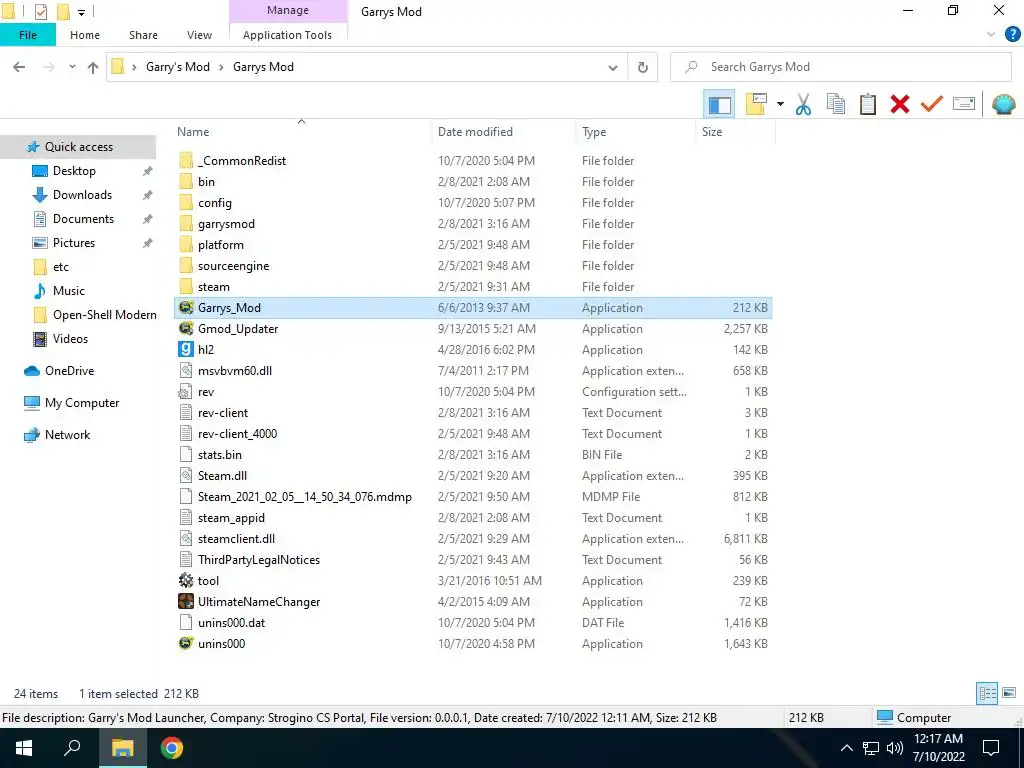Open Music in the navigation pane

(69, 291)
